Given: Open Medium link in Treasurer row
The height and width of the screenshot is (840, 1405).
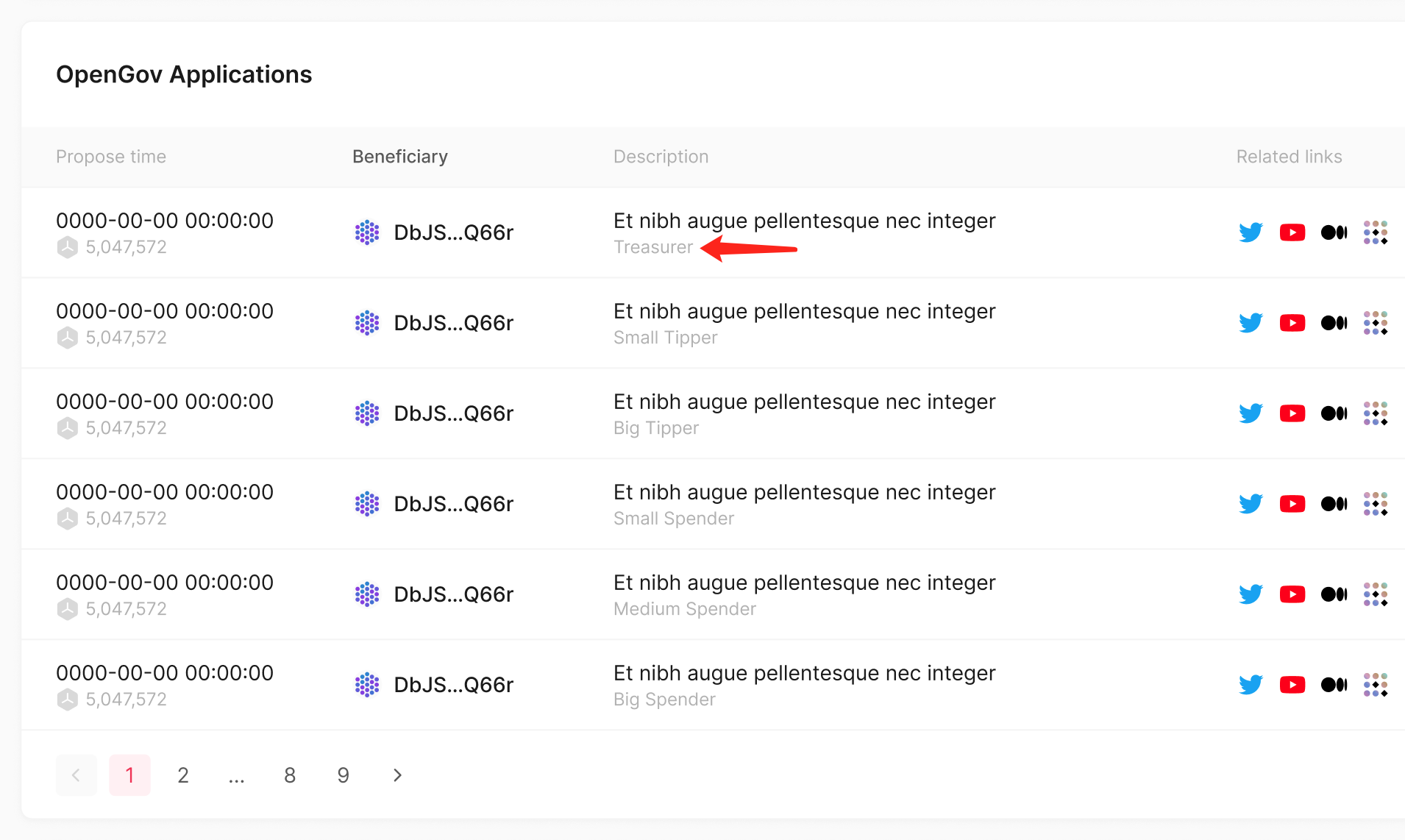Looking at the screenshot, I should tap(1334, 232).
